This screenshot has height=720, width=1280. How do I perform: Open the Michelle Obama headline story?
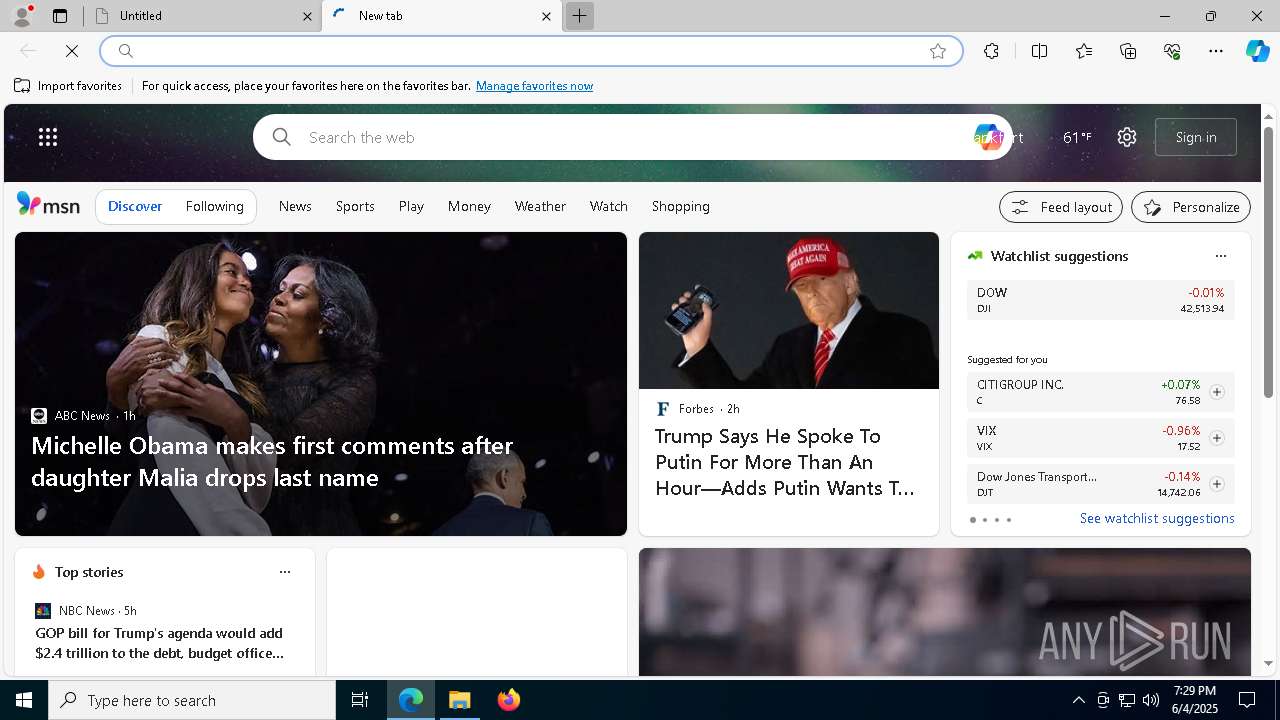(272, 461)
